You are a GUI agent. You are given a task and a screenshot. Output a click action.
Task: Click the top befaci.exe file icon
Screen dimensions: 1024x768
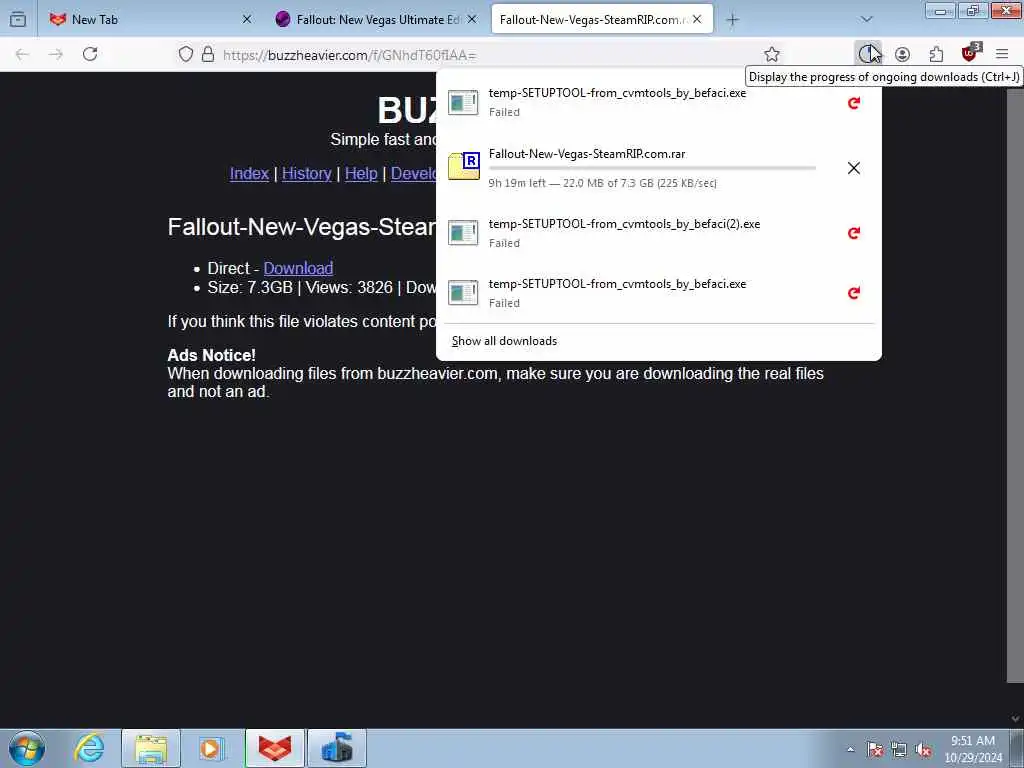[463, 103]
